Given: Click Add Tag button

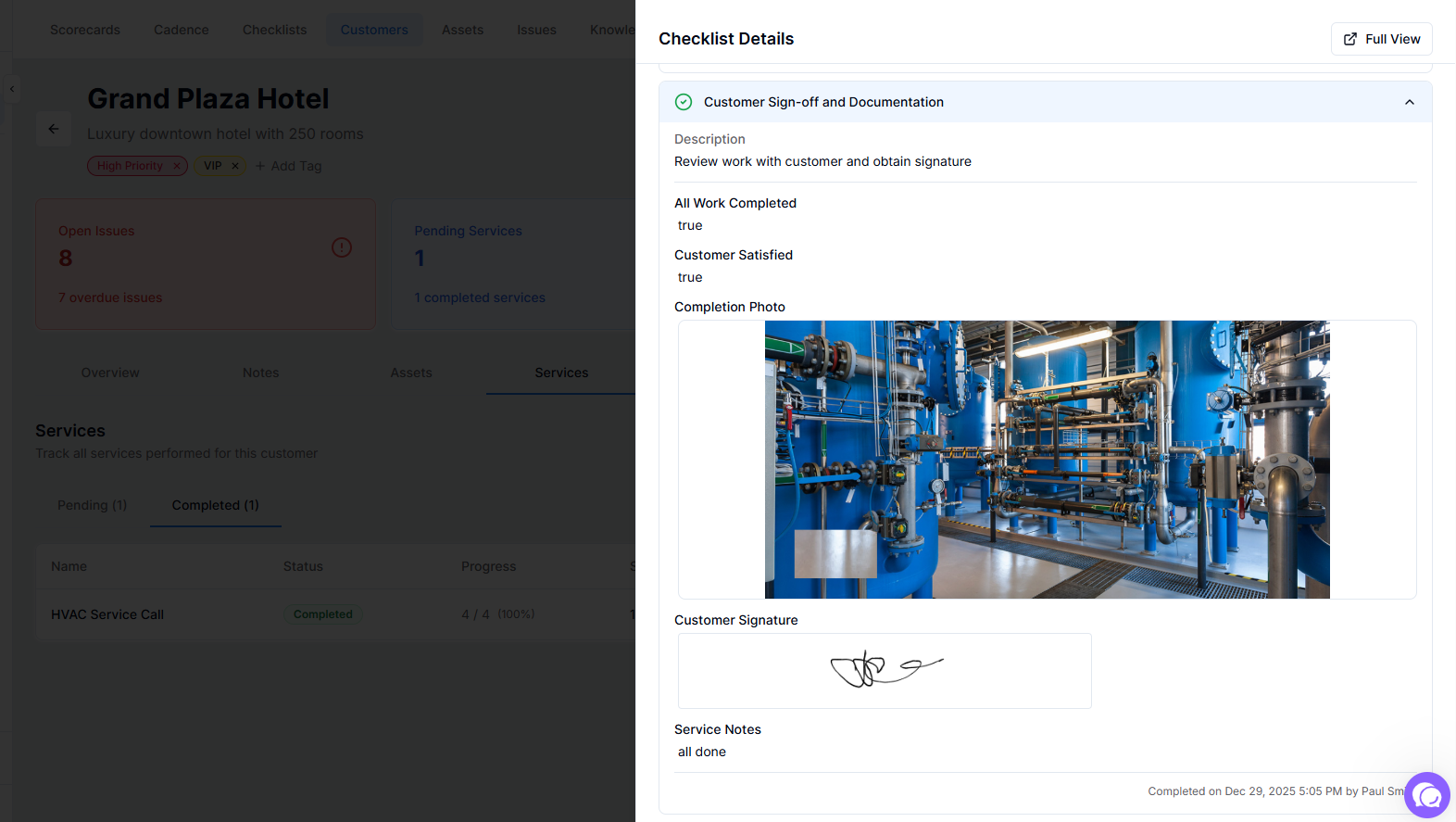Looking at the screenshot, I should pyautogui.click(x=288, y=166).
